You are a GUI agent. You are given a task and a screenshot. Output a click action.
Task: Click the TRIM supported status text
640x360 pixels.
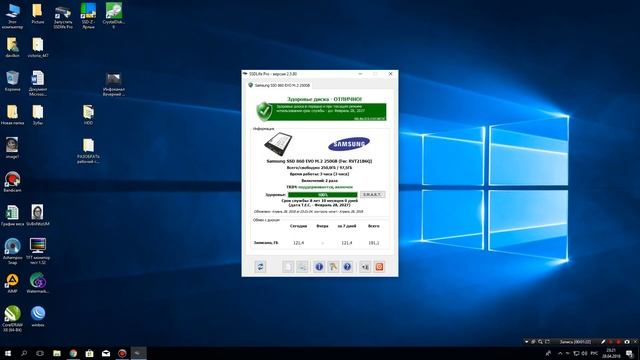[x=319, y=187]
